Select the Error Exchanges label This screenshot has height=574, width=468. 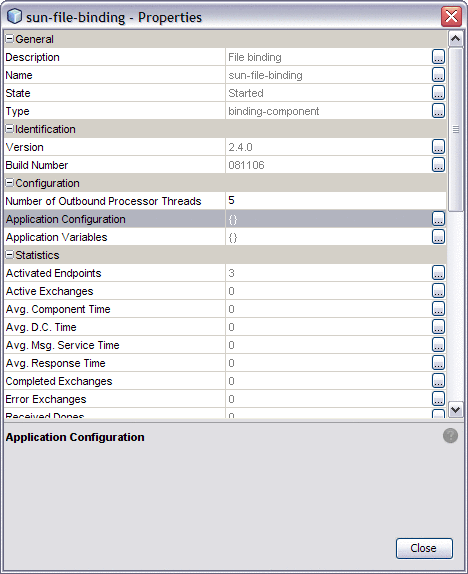pyautogui.click(x=46, y=399)
